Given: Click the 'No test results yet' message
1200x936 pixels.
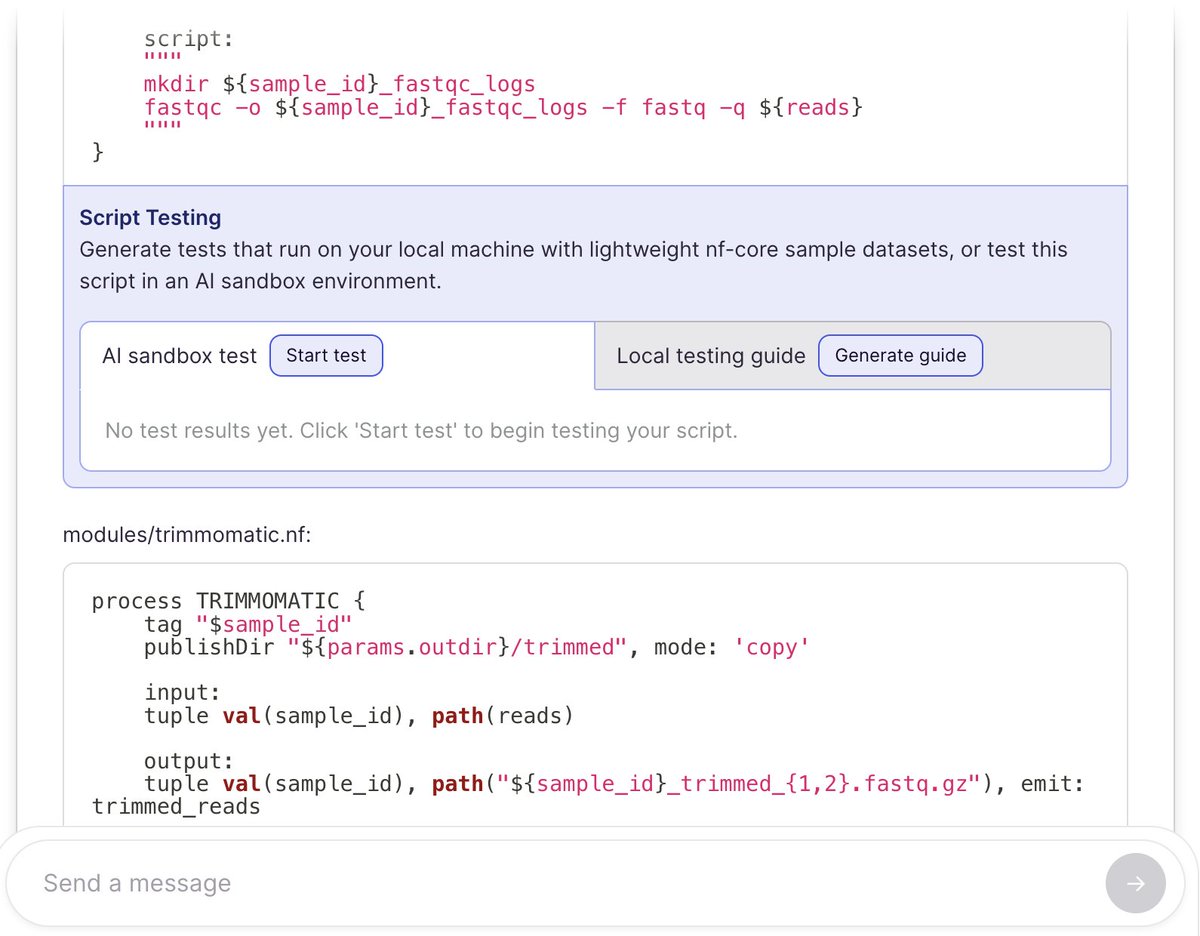Looking at the screenshot, I should pyautogui.click(x=421, y=431).
